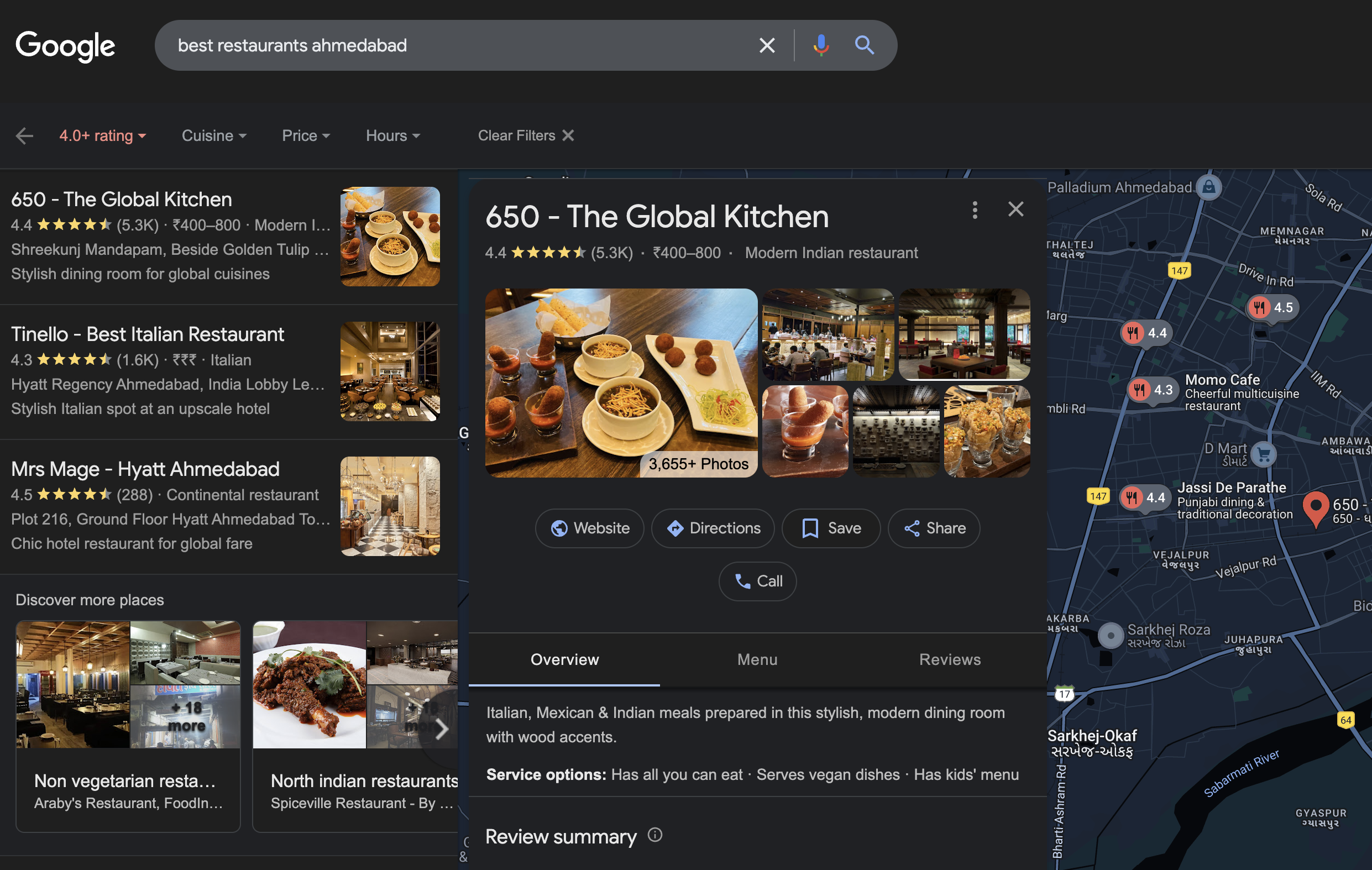Open 650 - The Global Kitchen list result
This screenshot has width=1372, height=870.
click(x=228, y=237)
